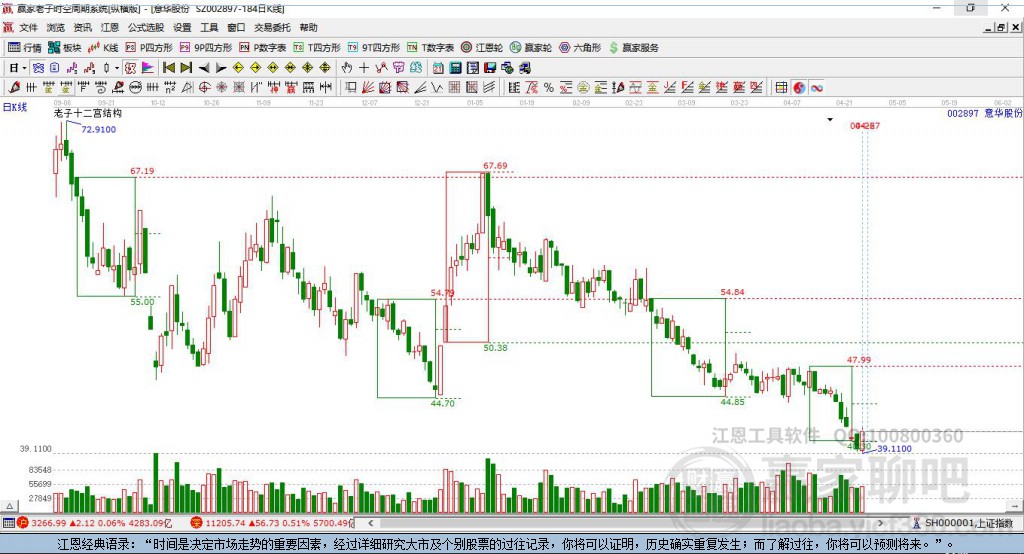
Task: Open the 浏览 menu
Action: click(56, 27)
